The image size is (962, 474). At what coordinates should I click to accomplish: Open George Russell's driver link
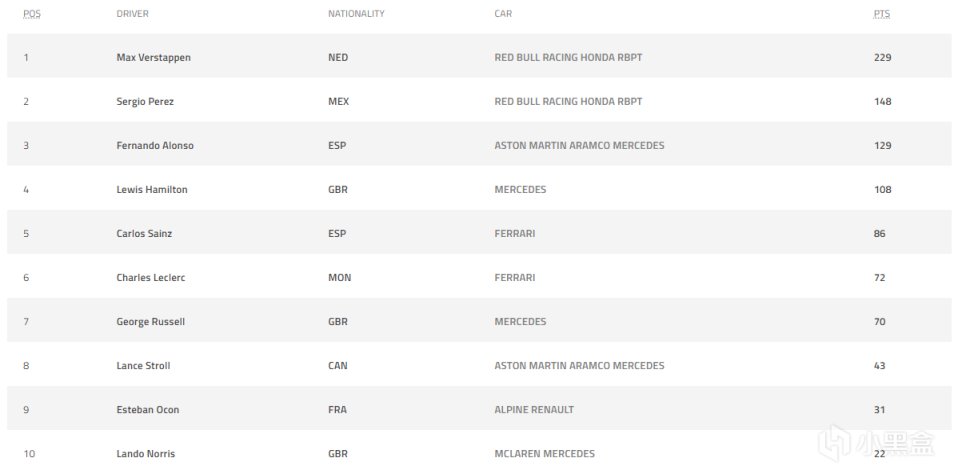coord(150,321)
